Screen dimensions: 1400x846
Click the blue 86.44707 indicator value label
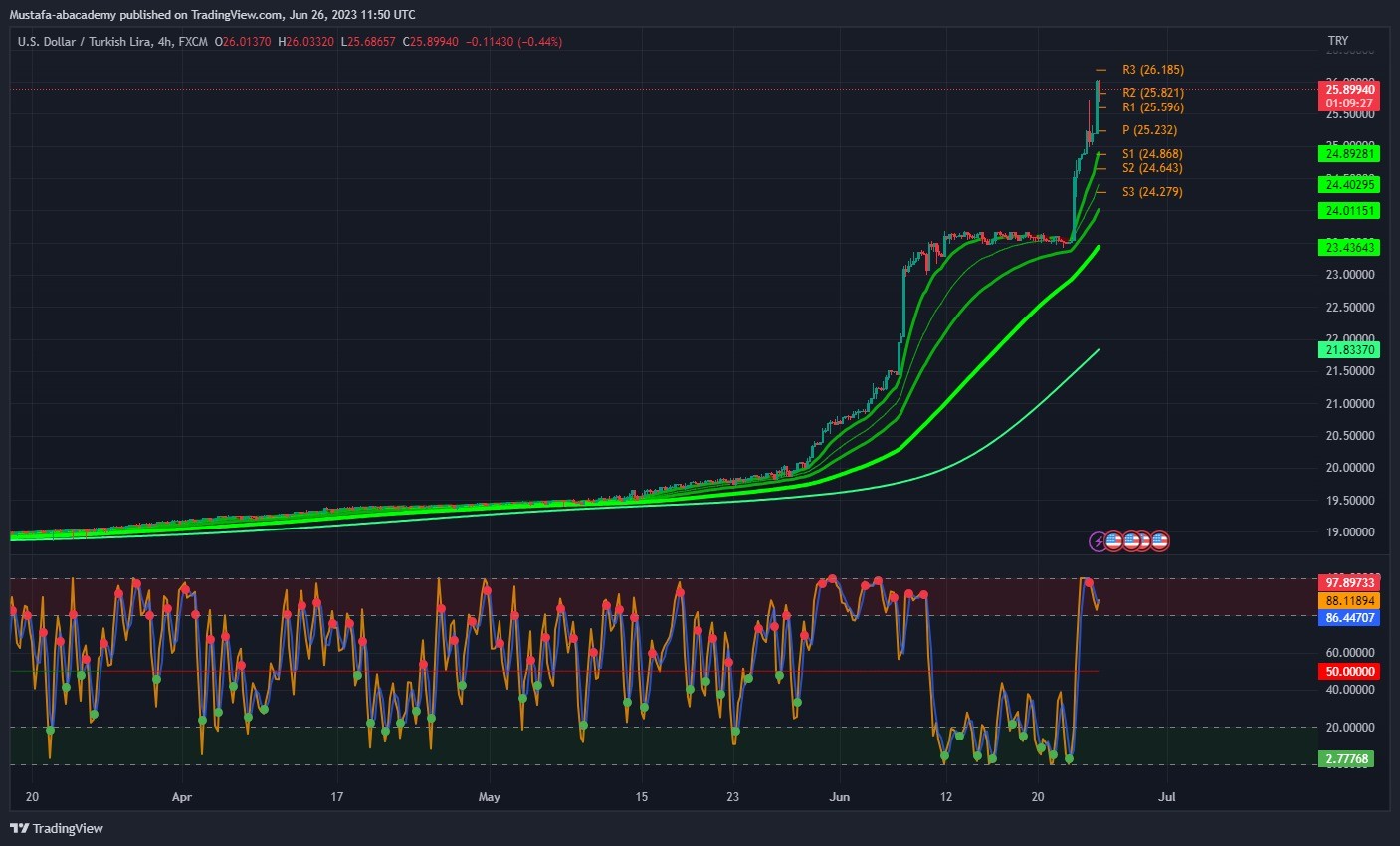1350,618
